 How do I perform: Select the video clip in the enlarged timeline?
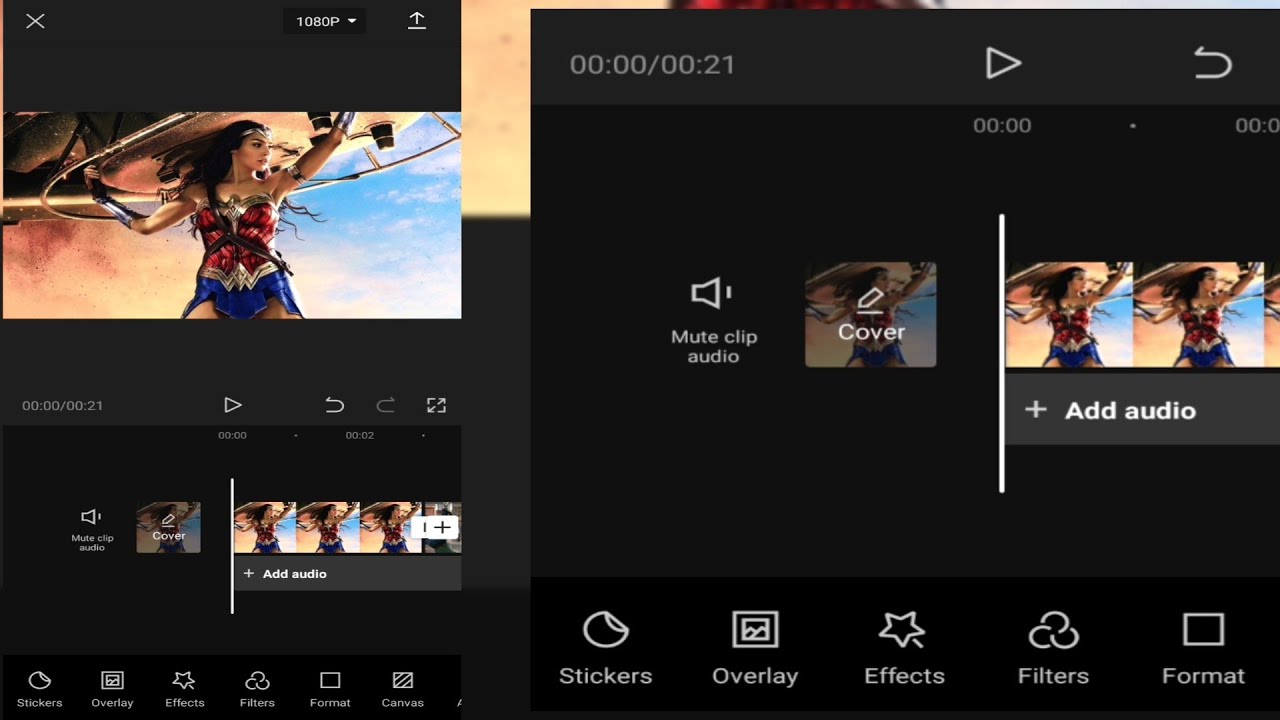point(1143,314)
